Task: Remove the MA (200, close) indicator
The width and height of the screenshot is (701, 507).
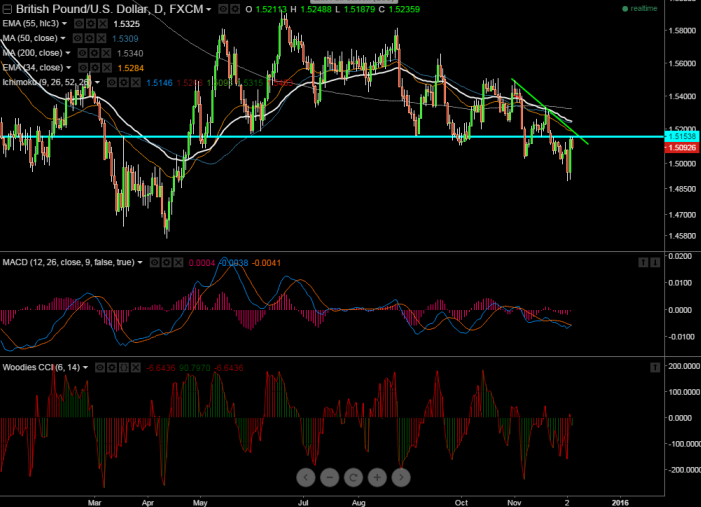Action: pyautogui.click(x=106, y=53)
